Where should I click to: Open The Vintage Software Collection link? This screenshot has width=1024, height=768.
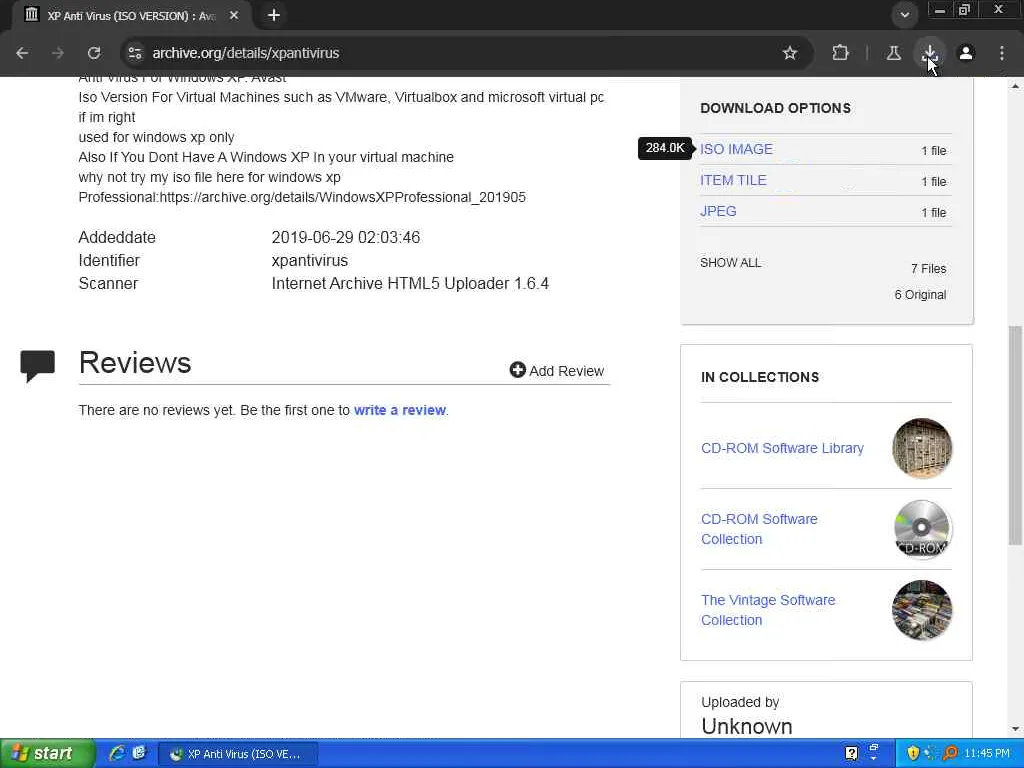point(768,610)
